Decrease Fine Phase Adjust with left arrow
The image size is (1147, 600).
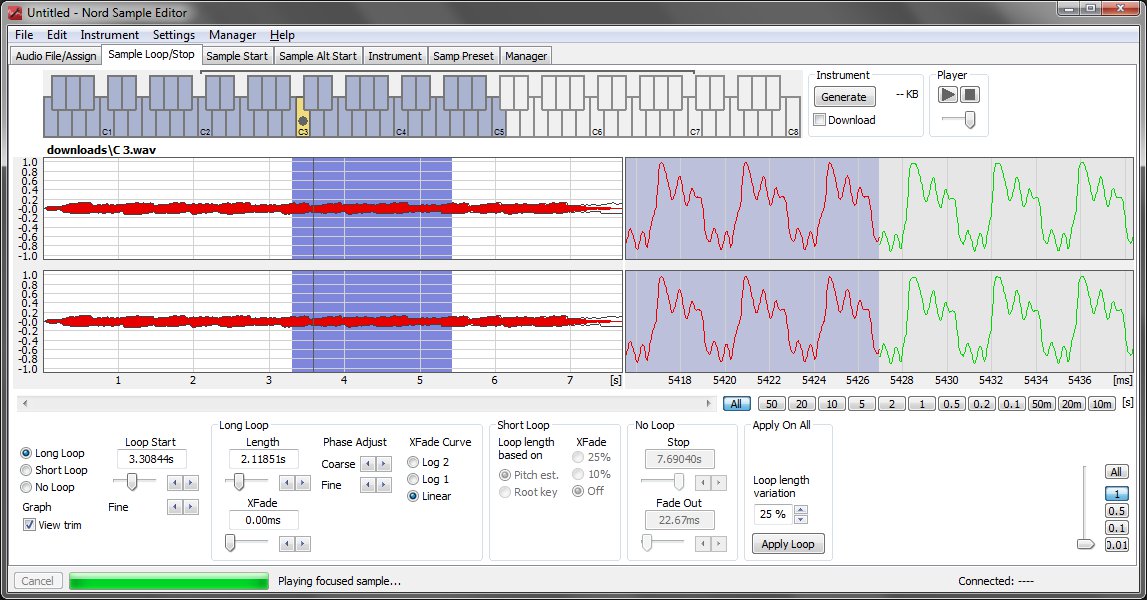[x=366, y=485]
